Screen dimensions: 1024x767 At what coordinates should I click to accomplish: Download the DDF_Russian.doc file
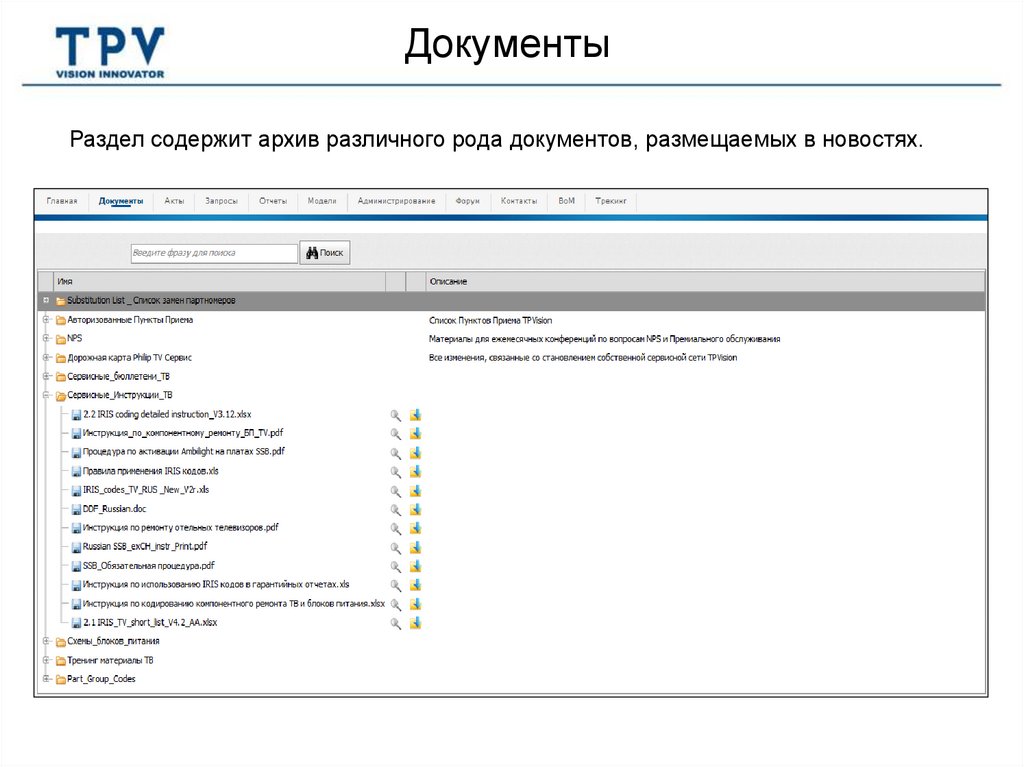click(x=415, y=509)
